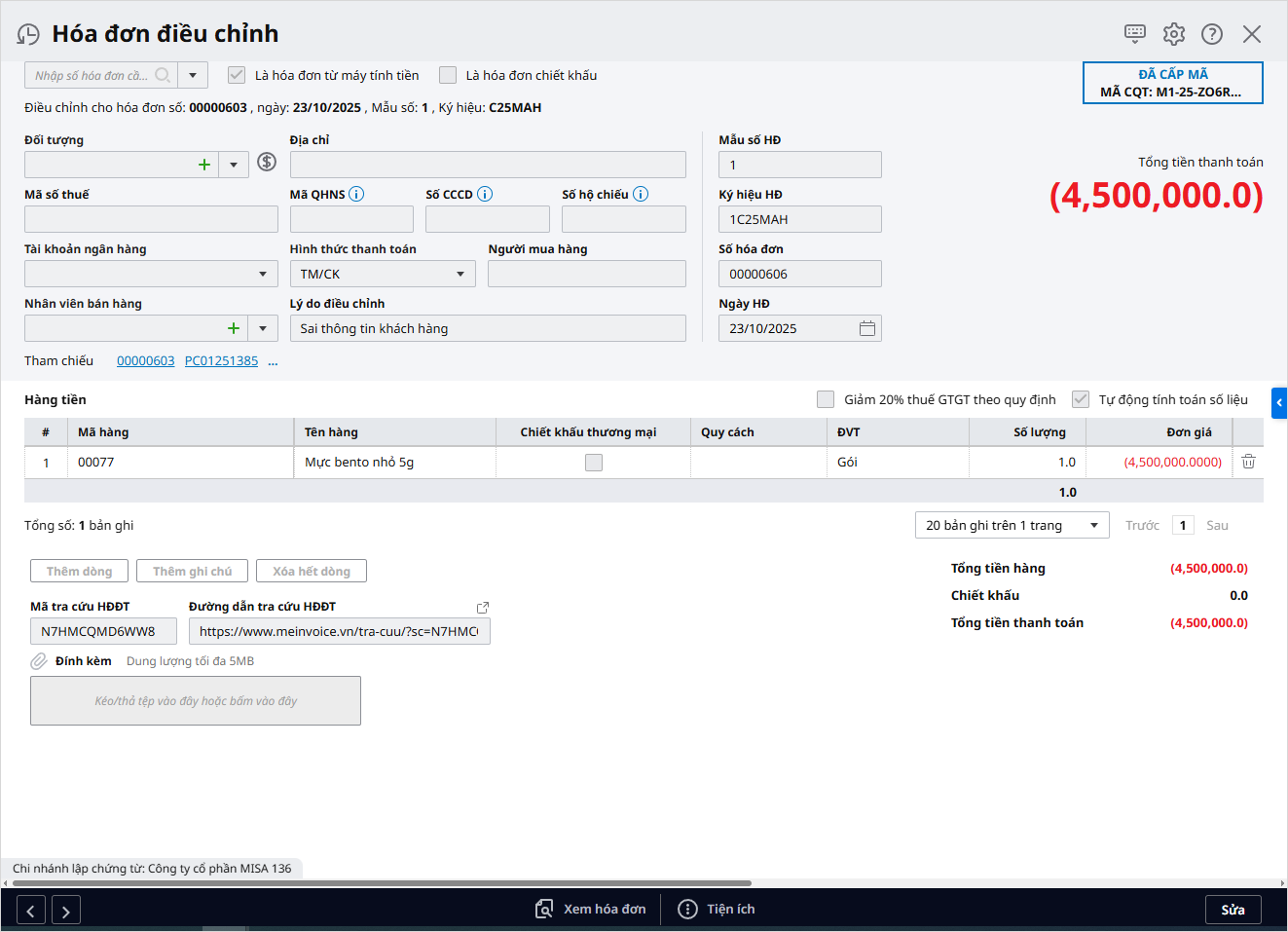This screenshot has height=932, width=1288.
Task: Open the keyboard shortcuts icon
Action: coord(1135,34)
